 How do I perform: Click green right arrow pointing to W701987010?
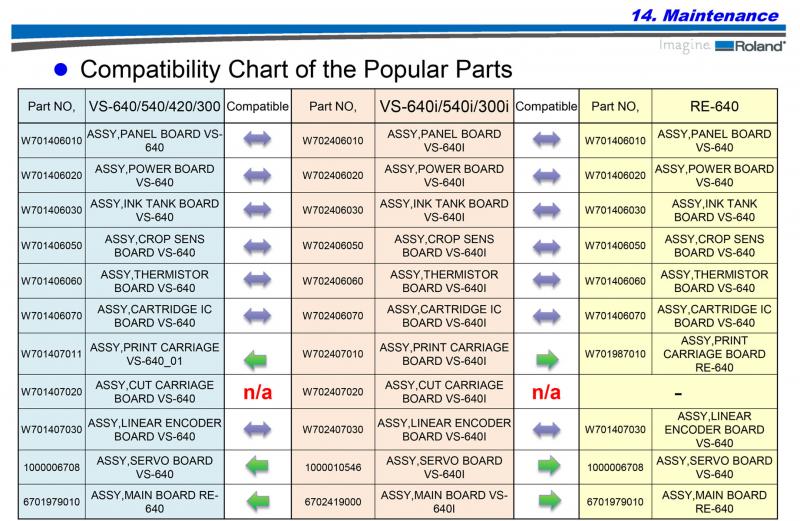pos(547,359)
